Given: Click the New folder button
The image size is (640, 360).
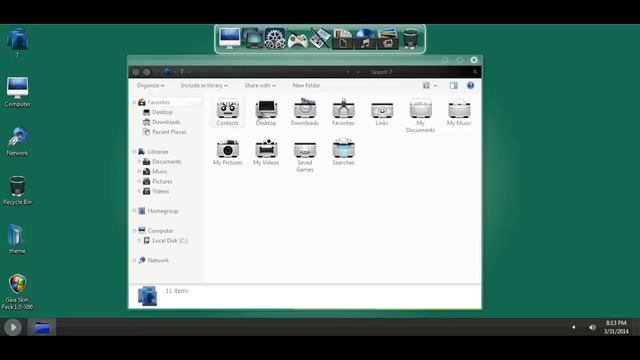Looking at the screenshot, I should (306, 85).
